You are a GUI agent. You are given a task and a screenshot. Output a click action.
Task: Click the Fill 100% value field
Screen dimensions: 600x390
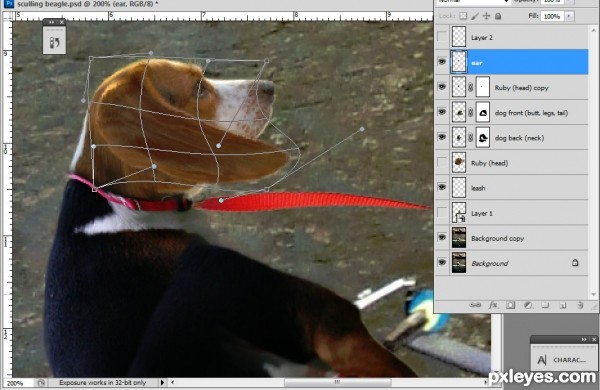552,16
